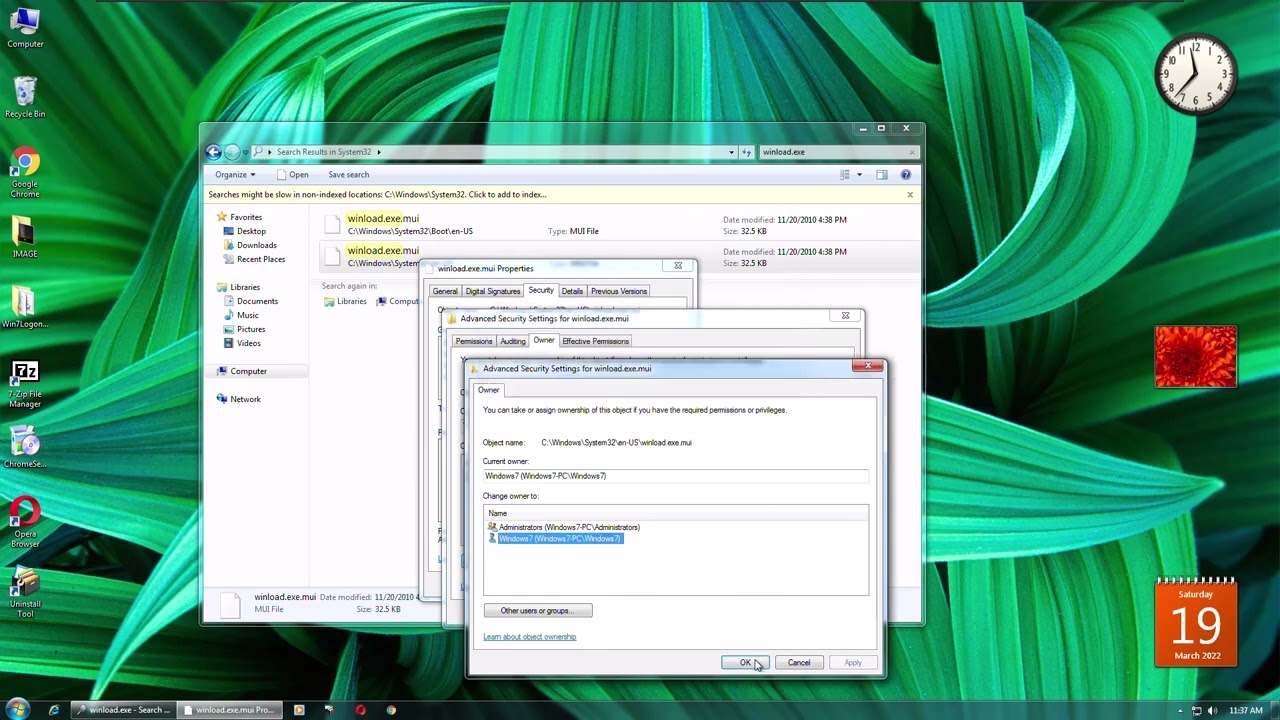Open the Organize menu in Explorer
1280x720 pixels.
(x=234, y=175)
